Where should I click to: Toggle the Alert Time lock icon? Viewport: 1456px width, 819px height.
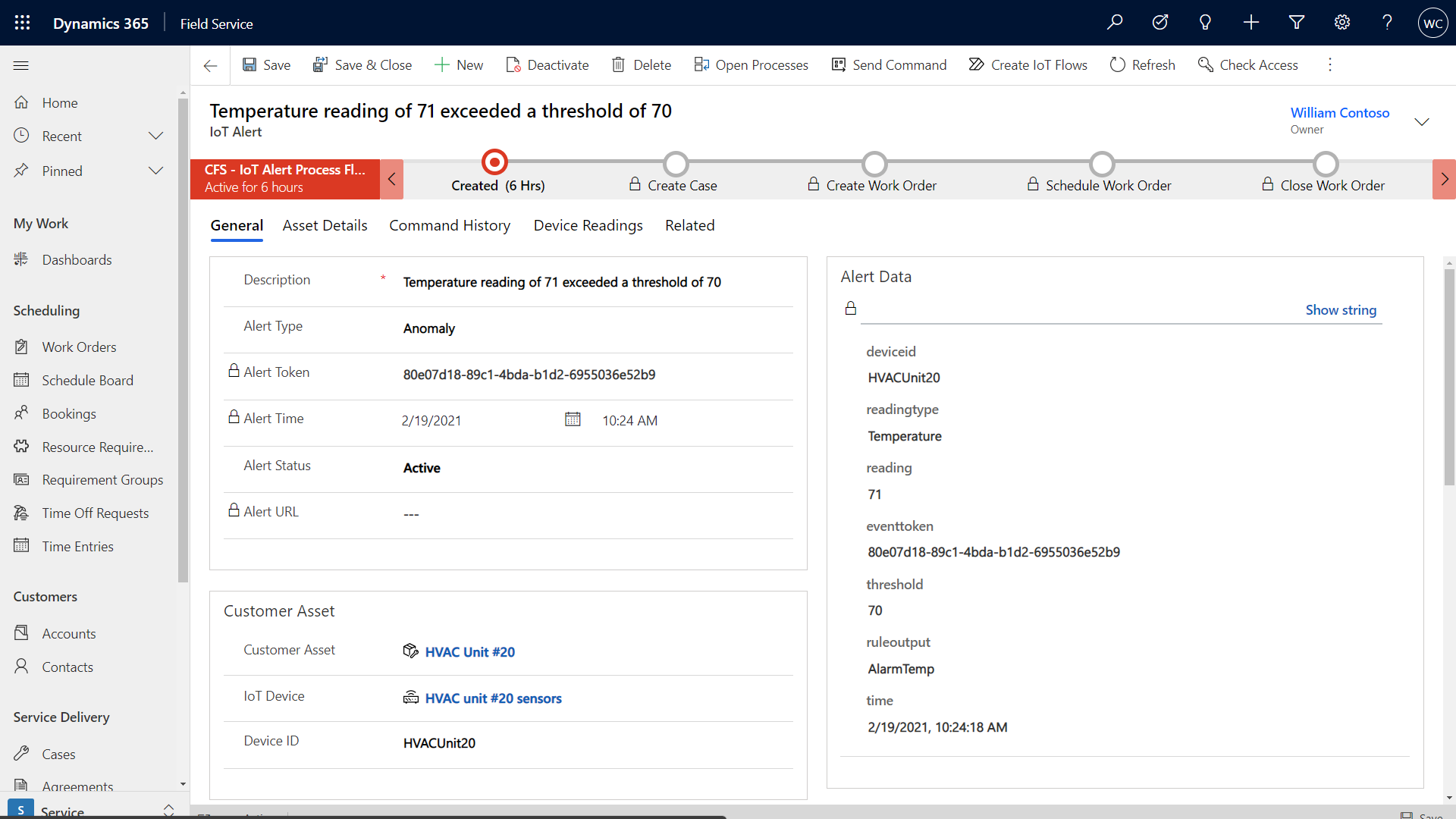[233, 418]
